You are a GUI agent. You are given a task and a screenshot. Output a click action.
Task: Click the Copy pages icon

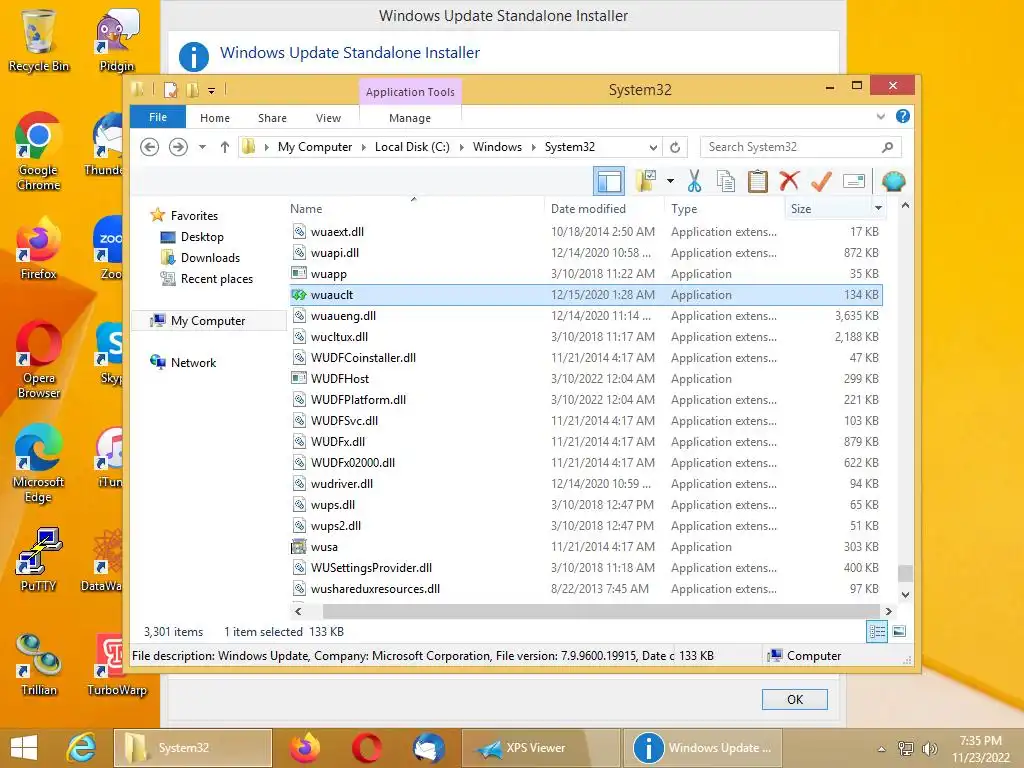[x=726, y=181]
